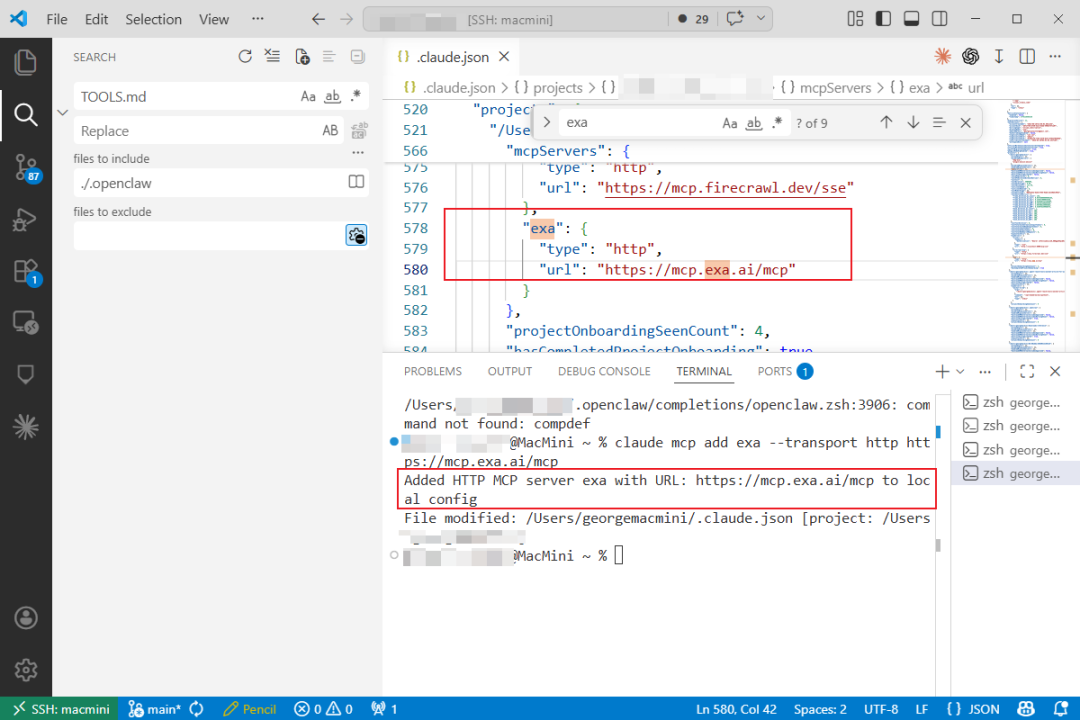Expand replace mode in find widget

[x=547, y=123]
